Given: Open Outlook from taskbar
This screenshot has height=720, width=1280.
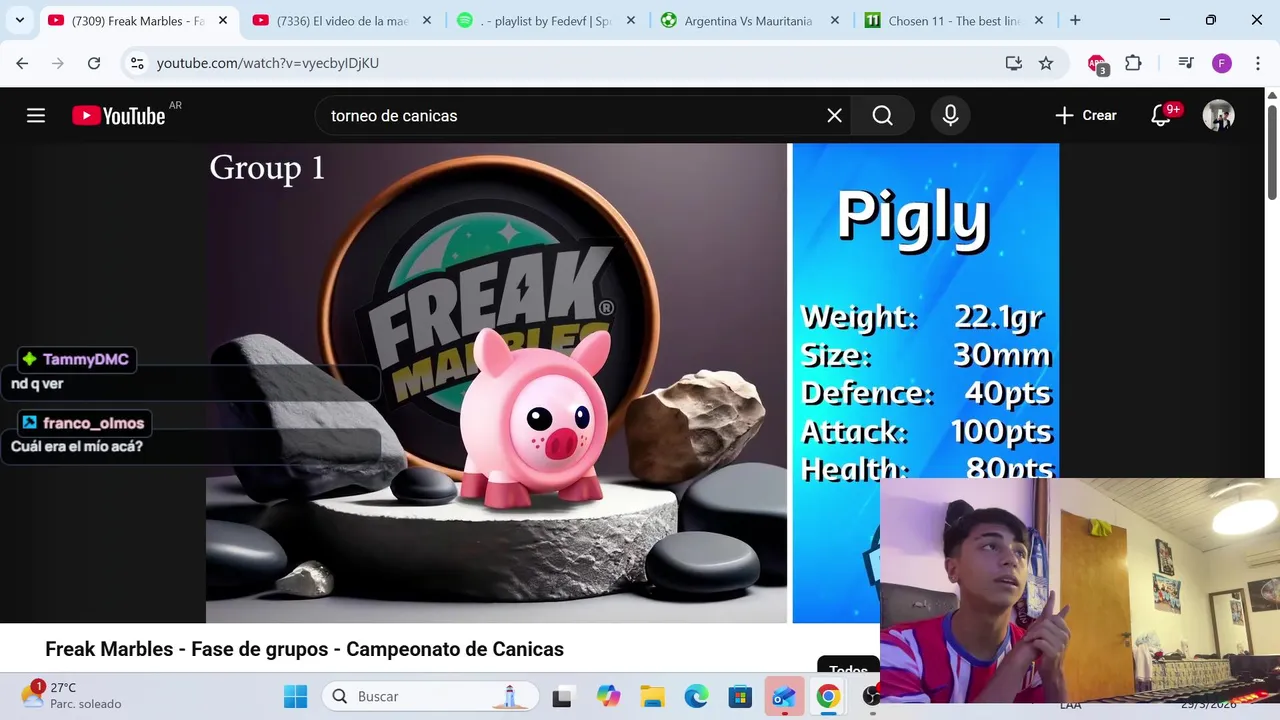Looking at the screenshot, I should pos(784,696).
